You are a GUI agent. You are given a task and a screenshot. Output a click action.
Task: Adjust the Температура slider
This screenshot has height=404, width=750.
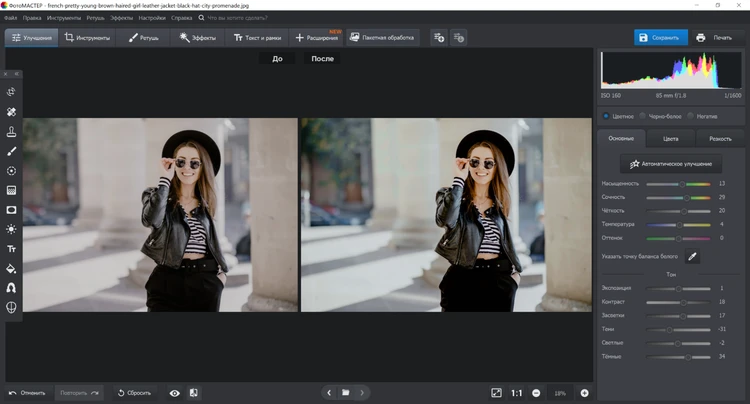[x=678, y=225]
